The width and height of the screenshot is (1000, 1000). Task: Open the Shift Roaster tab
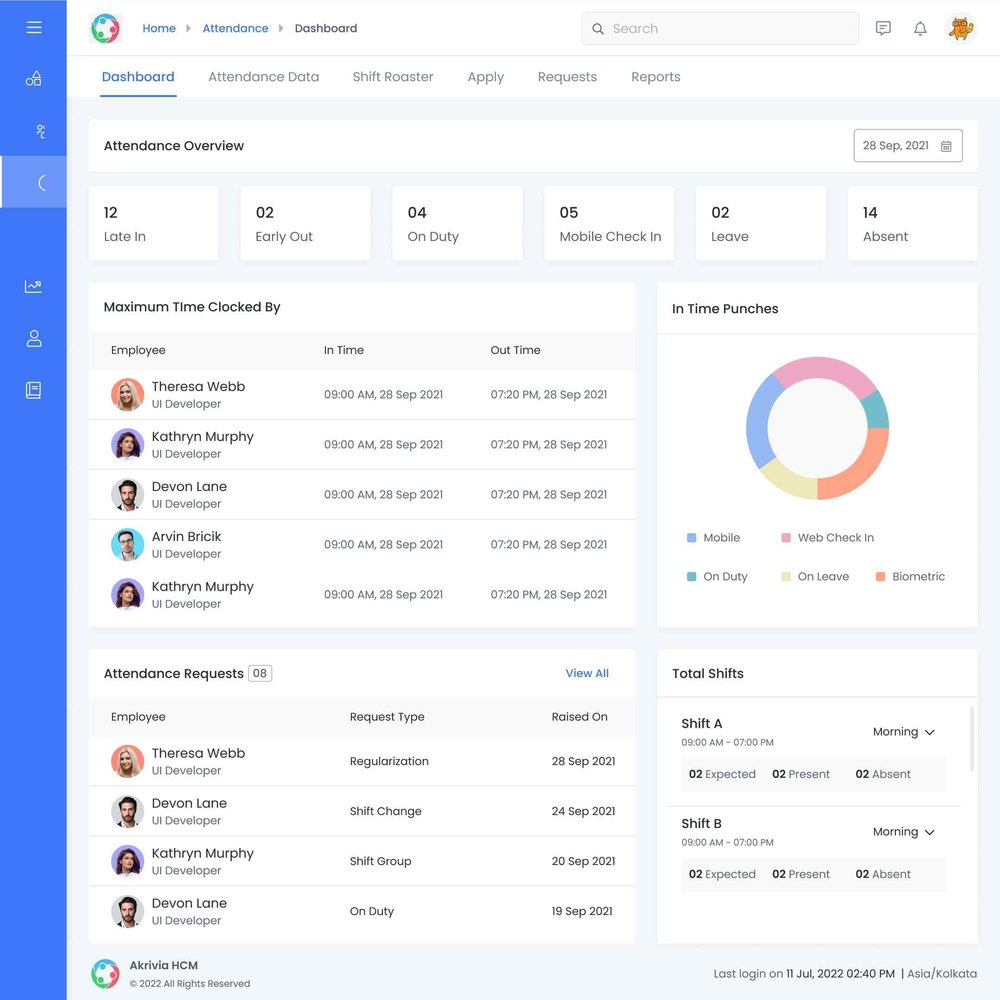point(393,77)
